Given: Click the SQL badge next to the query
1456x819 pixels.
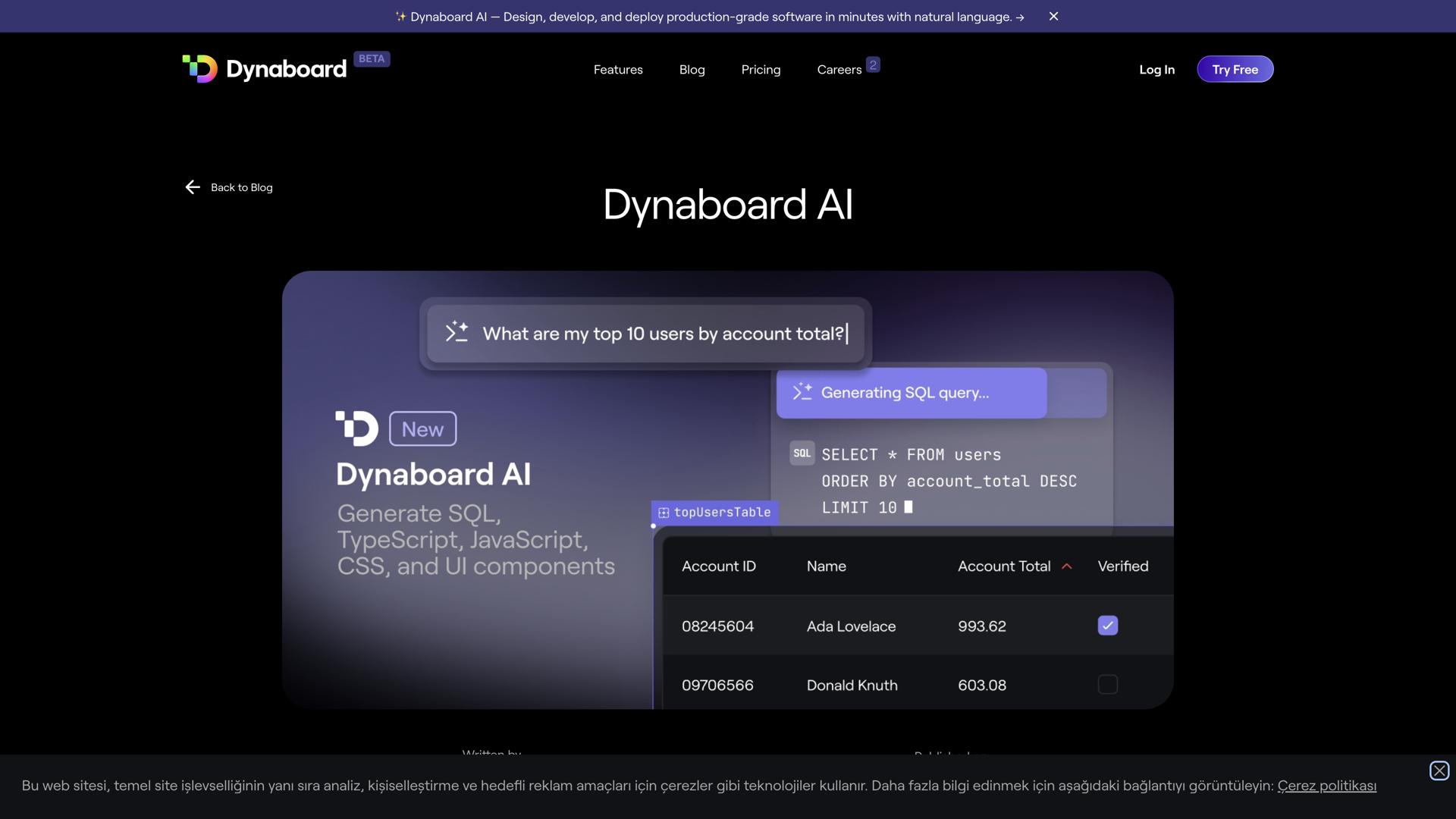Looking at the screenshot, I should tap(802, 453).
